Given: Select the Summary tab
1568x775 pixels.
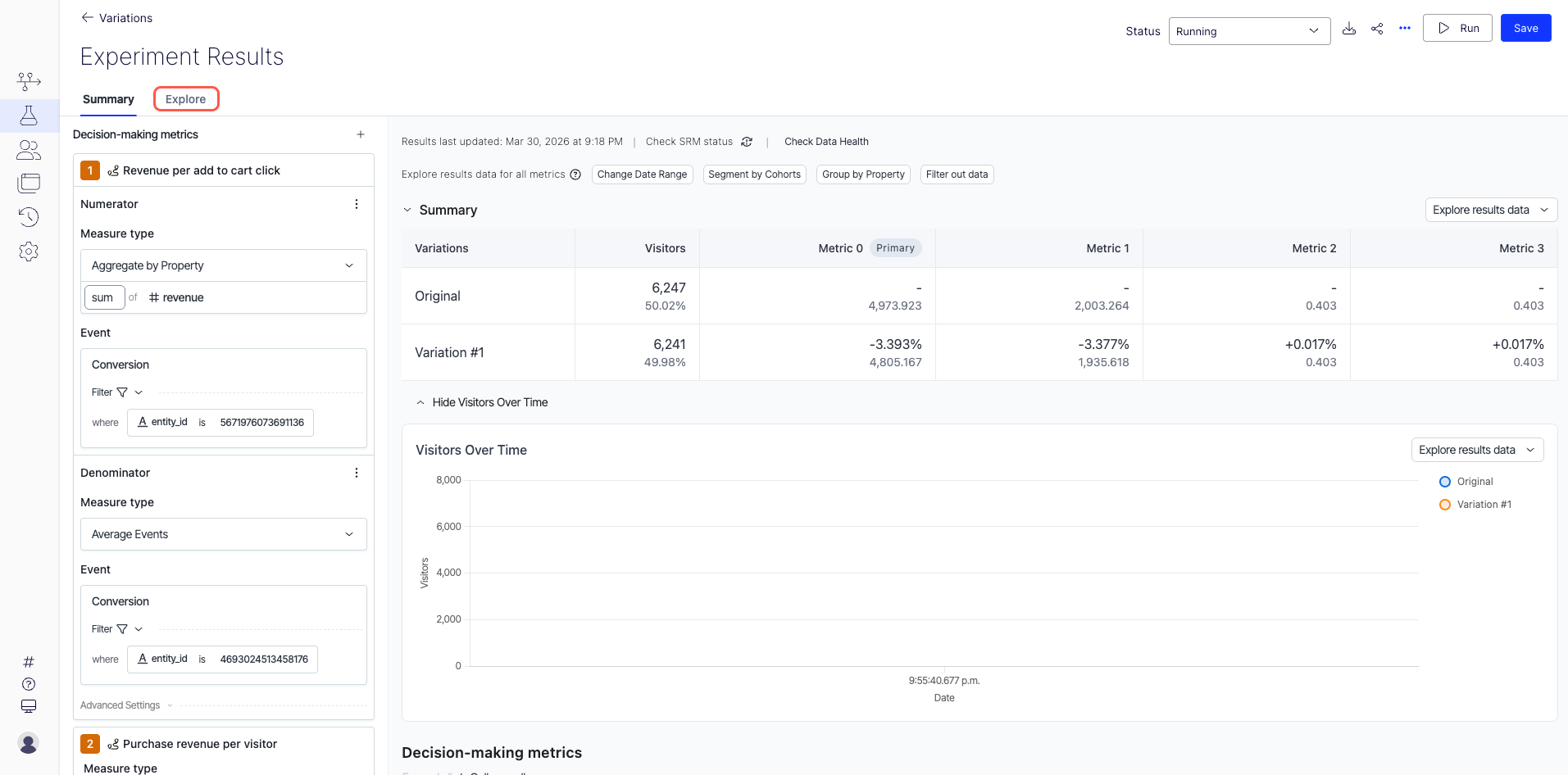Looking at the screenshot, I should pos(108,99).
